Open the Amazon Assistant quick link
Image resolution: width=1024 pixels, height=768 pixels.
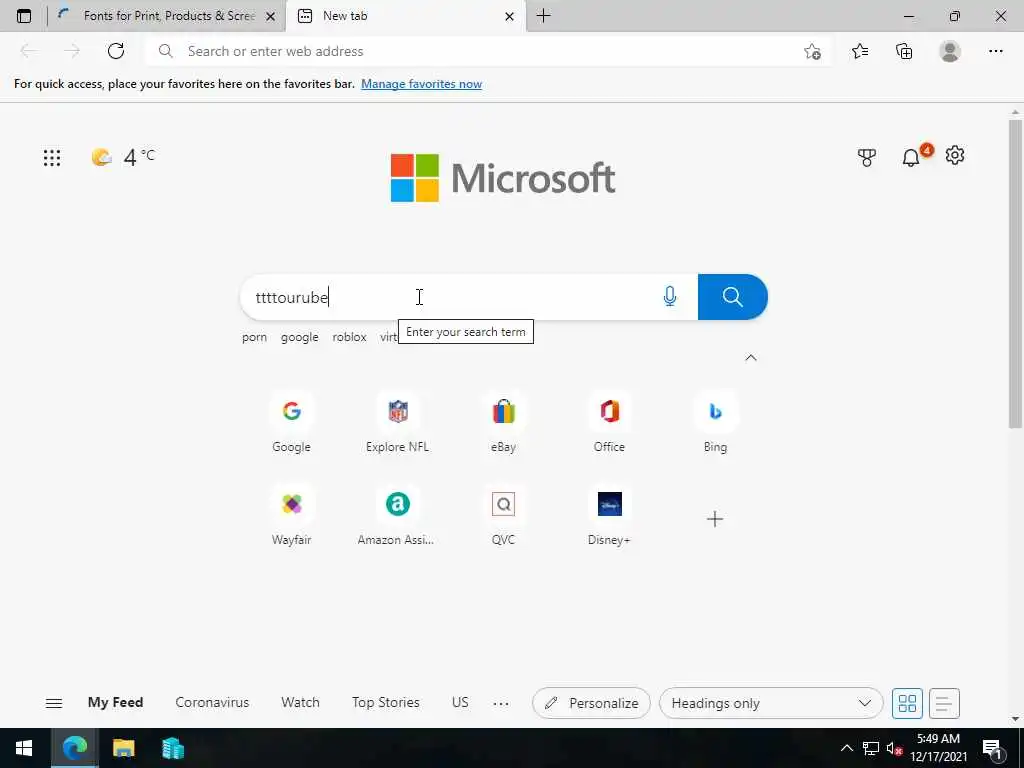(x=397, y=515)
